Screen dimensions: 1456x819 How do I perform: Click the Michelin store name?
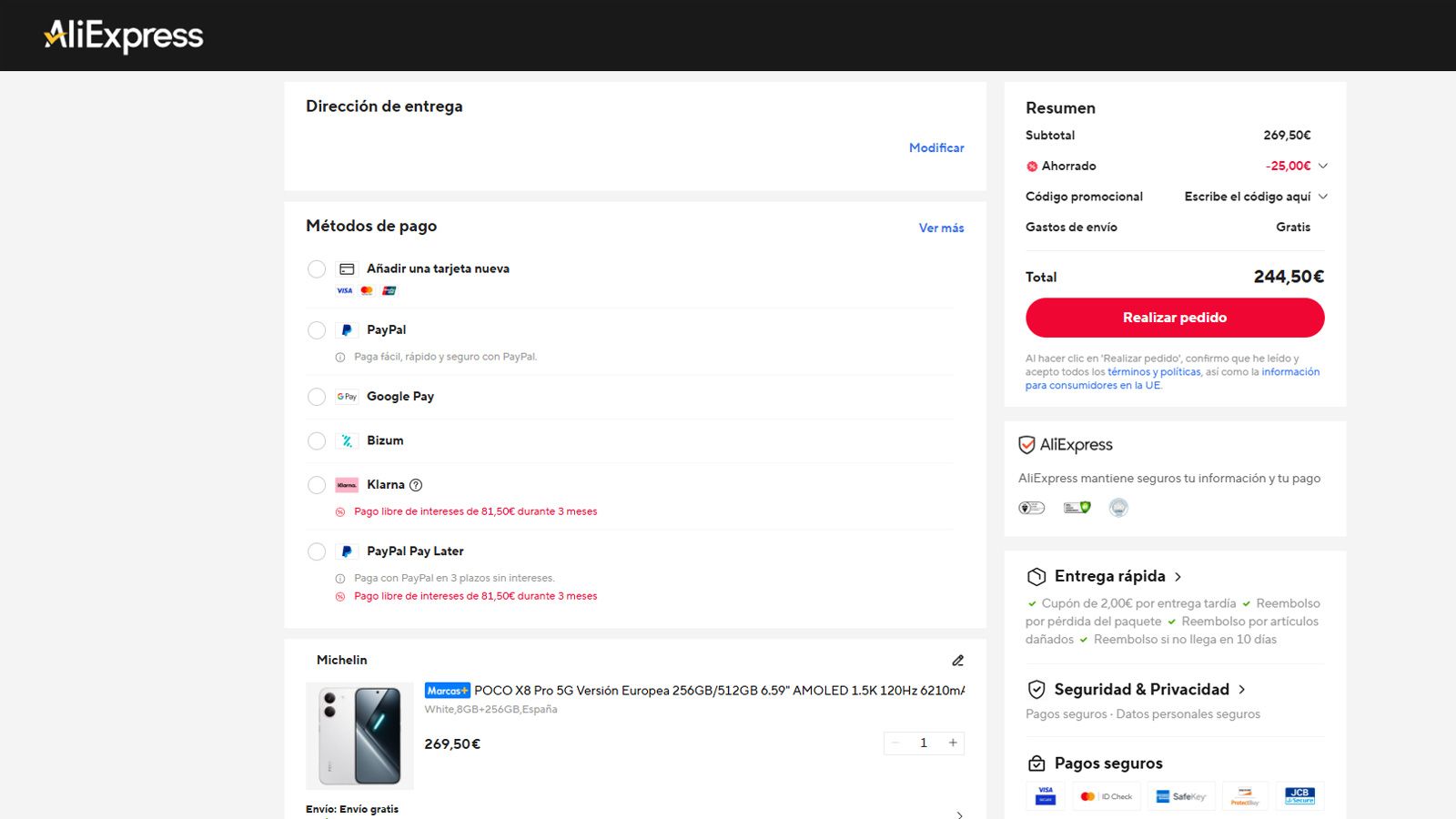coord(342,661)
